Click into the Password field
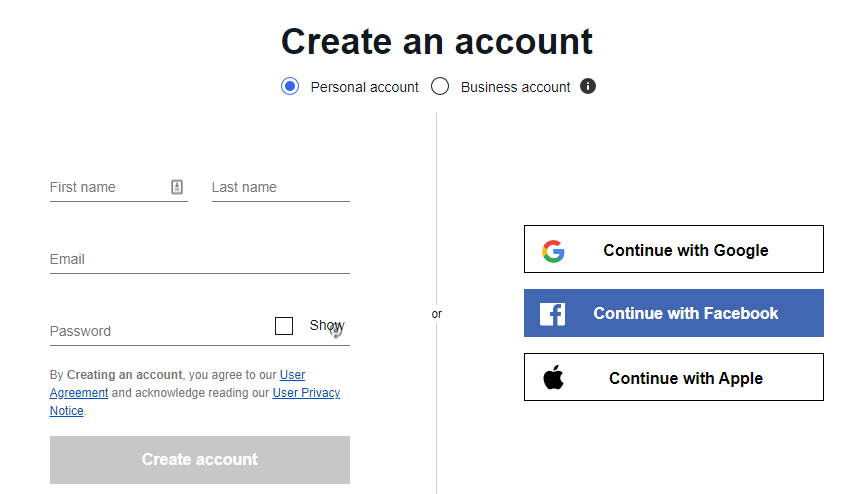Screen dimensions: 868x494 161,331
